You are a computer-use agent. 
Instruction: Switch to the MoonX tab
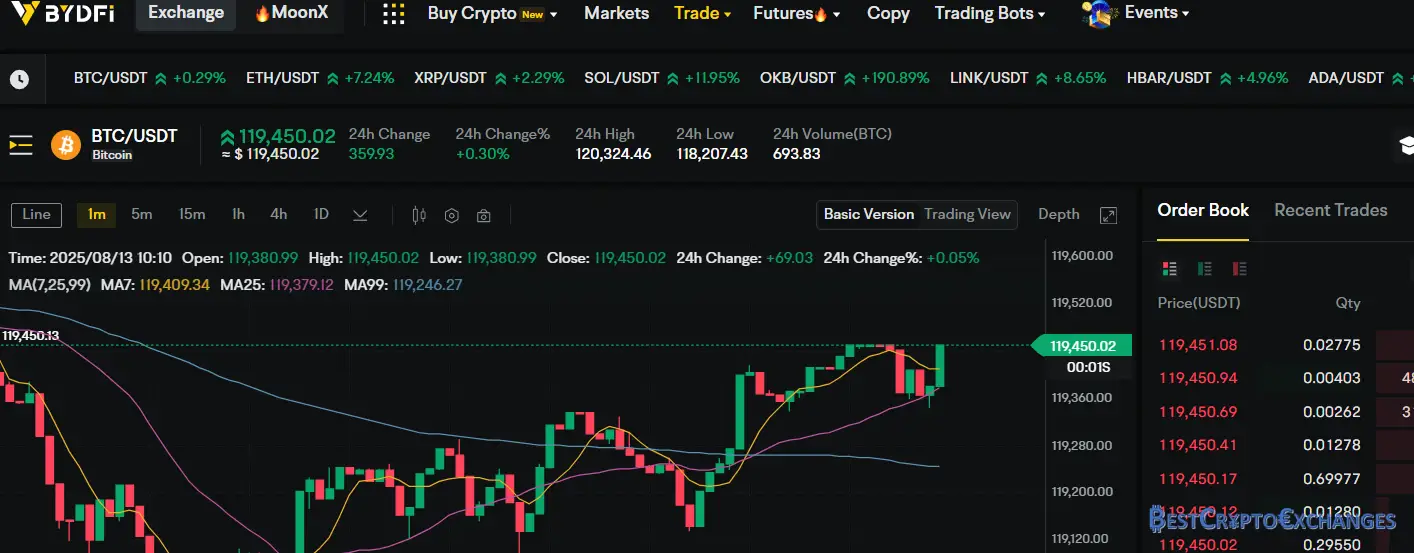291,13
